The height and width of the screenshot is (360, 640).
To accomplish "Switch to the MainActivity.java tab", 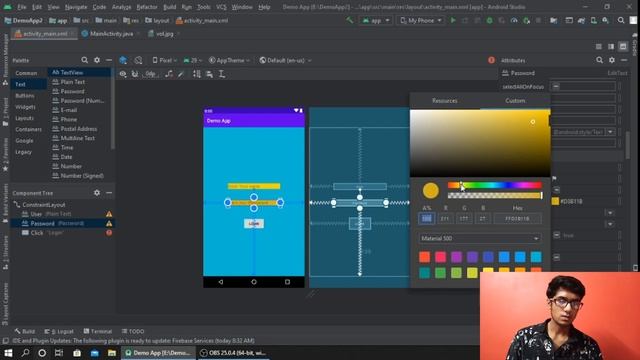I will click(111, 34).
